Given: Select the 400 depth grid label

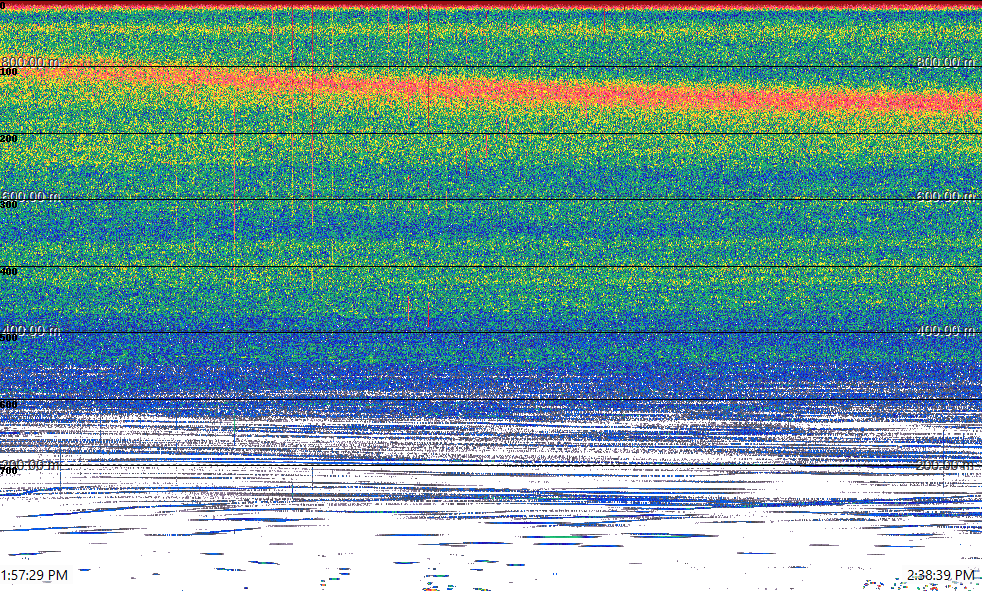Looking at the screenshot, I should (9, 271).
